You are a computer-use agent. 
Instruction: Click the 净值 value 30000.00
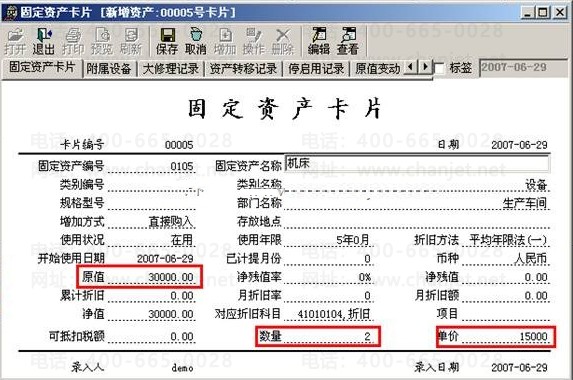coord(171,314)
